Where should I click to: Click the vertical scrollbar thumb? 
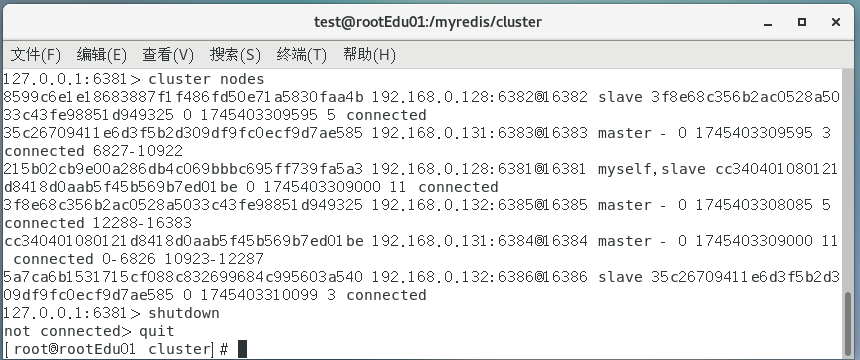[x=848, y=325]
